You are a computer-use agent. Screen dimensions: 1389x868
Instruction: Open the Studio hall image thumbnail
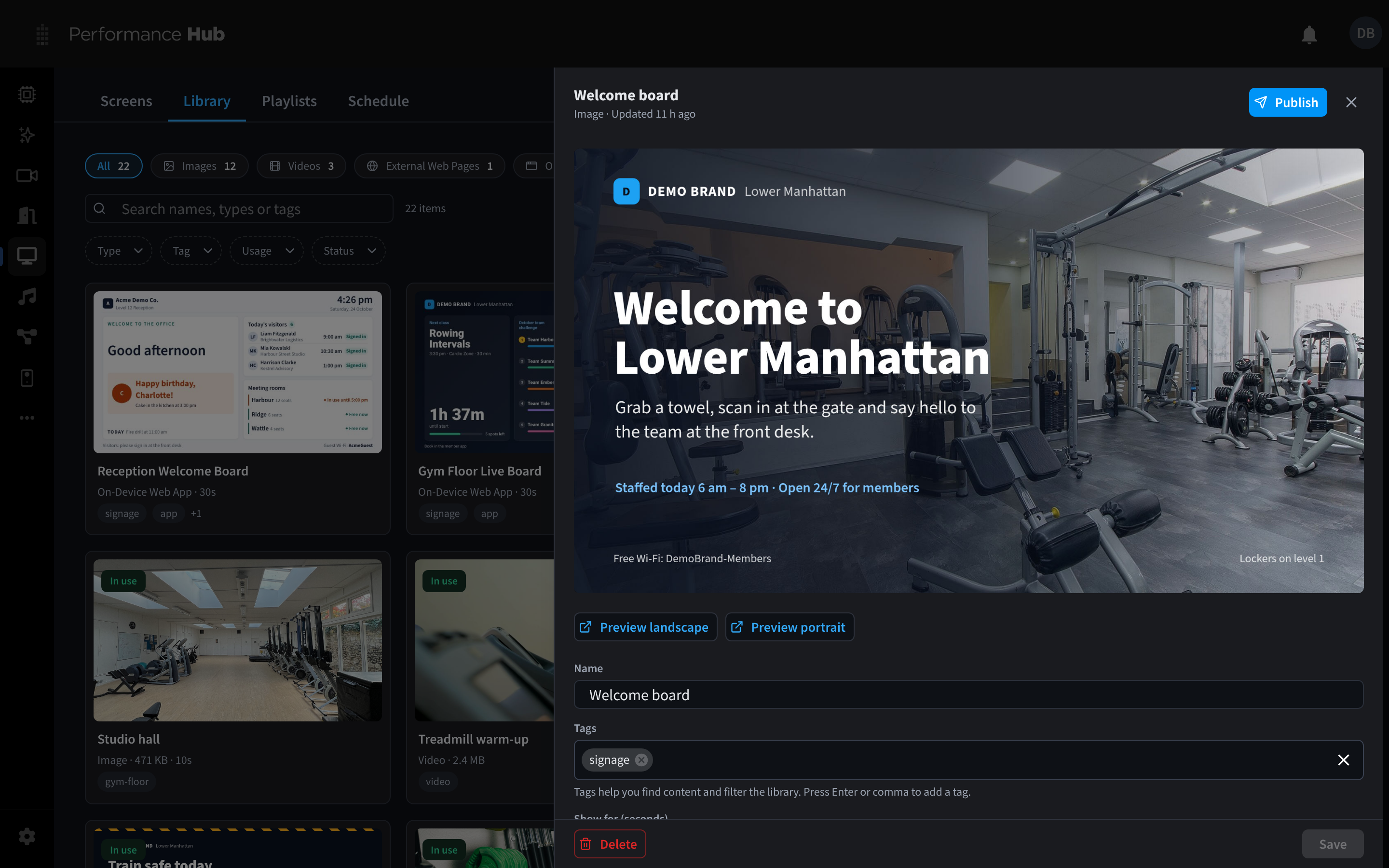pos(238,641)
